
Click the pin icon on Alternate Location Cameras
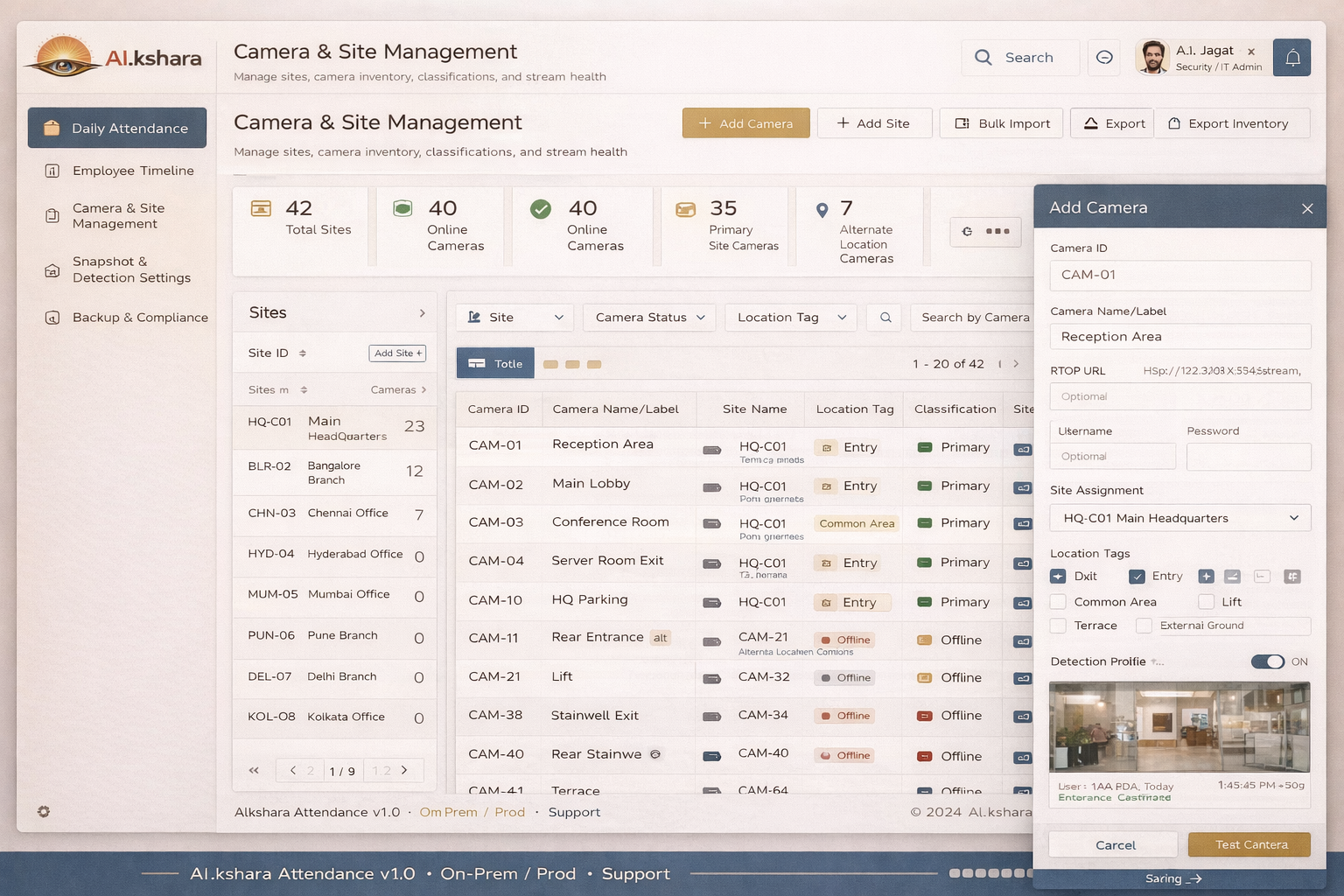click(822, 210)
